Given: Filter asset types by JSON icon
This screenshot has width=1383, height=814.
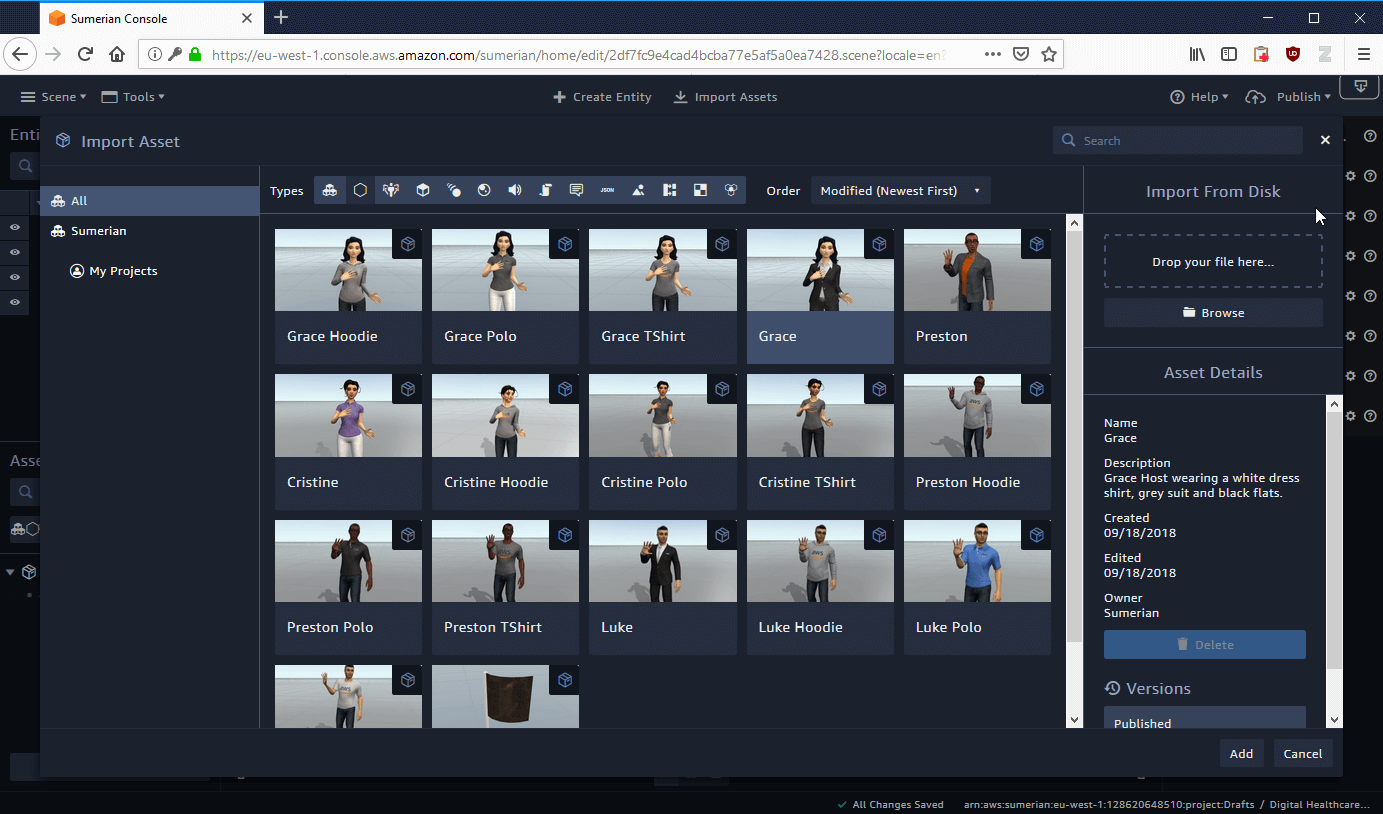Looking at the screenshot, I should coord(607,190).
